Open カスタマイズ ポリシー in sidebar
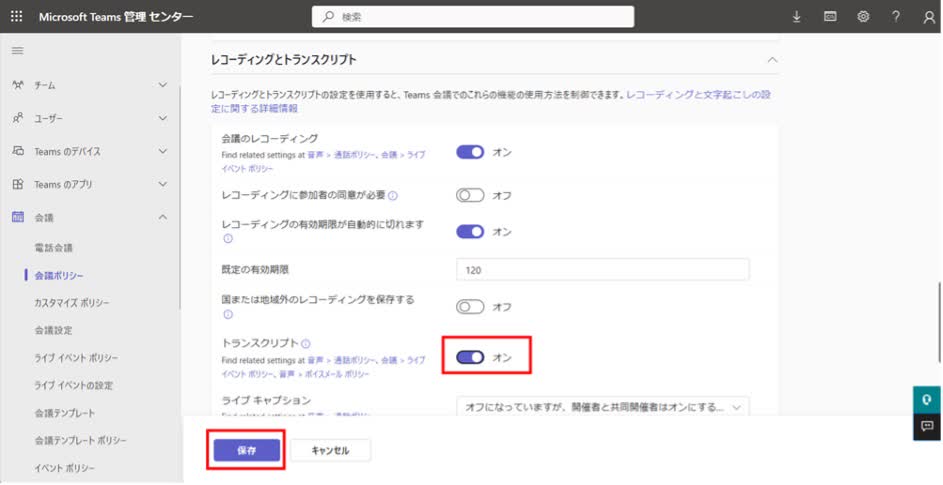Image resolution: width=943 pixels, height=485 pixels. click(x=72, y=303)
